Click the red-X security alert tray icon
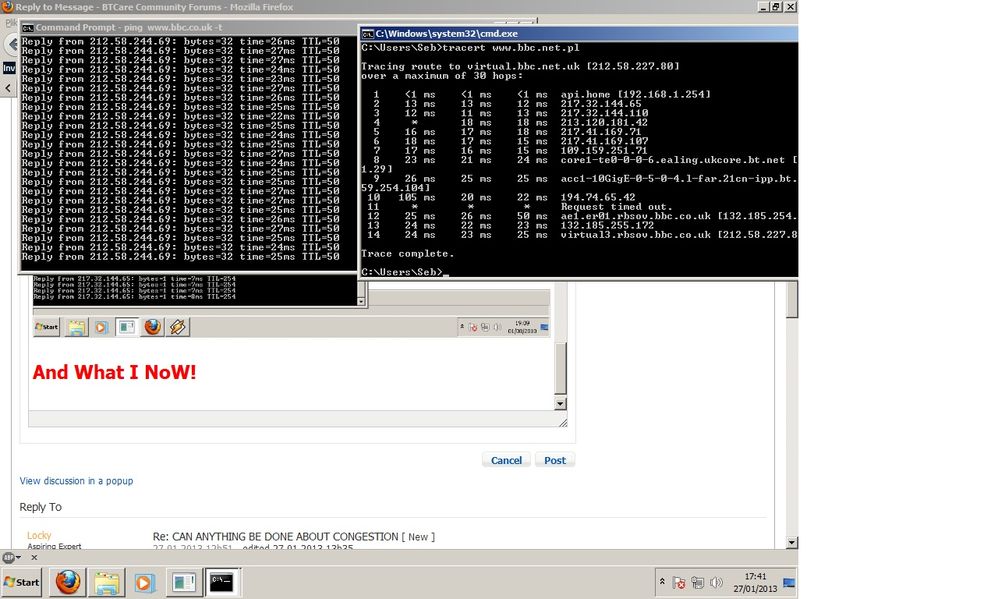The image size is (998, 599). (x=679, y=582)
